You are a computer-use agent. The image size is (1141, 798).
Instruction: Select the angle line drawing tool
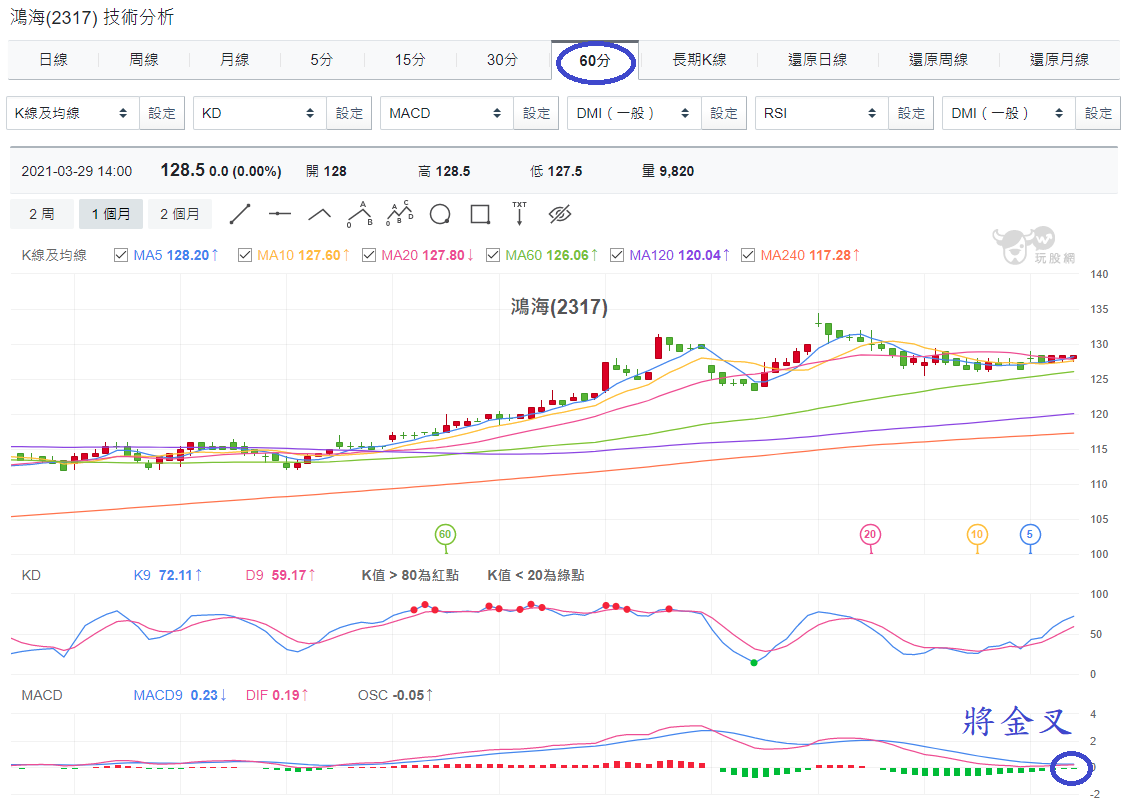pyautogui.click(x=319, y=214)
